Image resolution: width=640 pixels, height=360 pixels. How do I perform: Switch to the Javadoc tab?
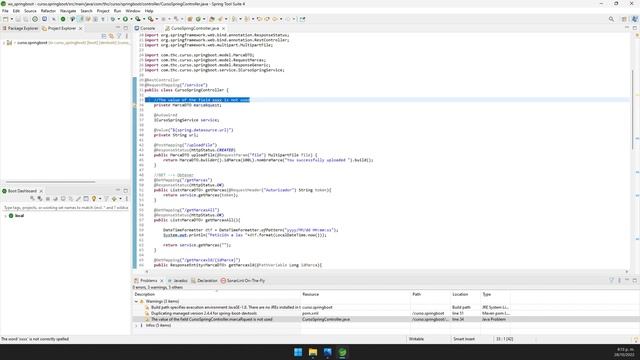tap(177, 280)
